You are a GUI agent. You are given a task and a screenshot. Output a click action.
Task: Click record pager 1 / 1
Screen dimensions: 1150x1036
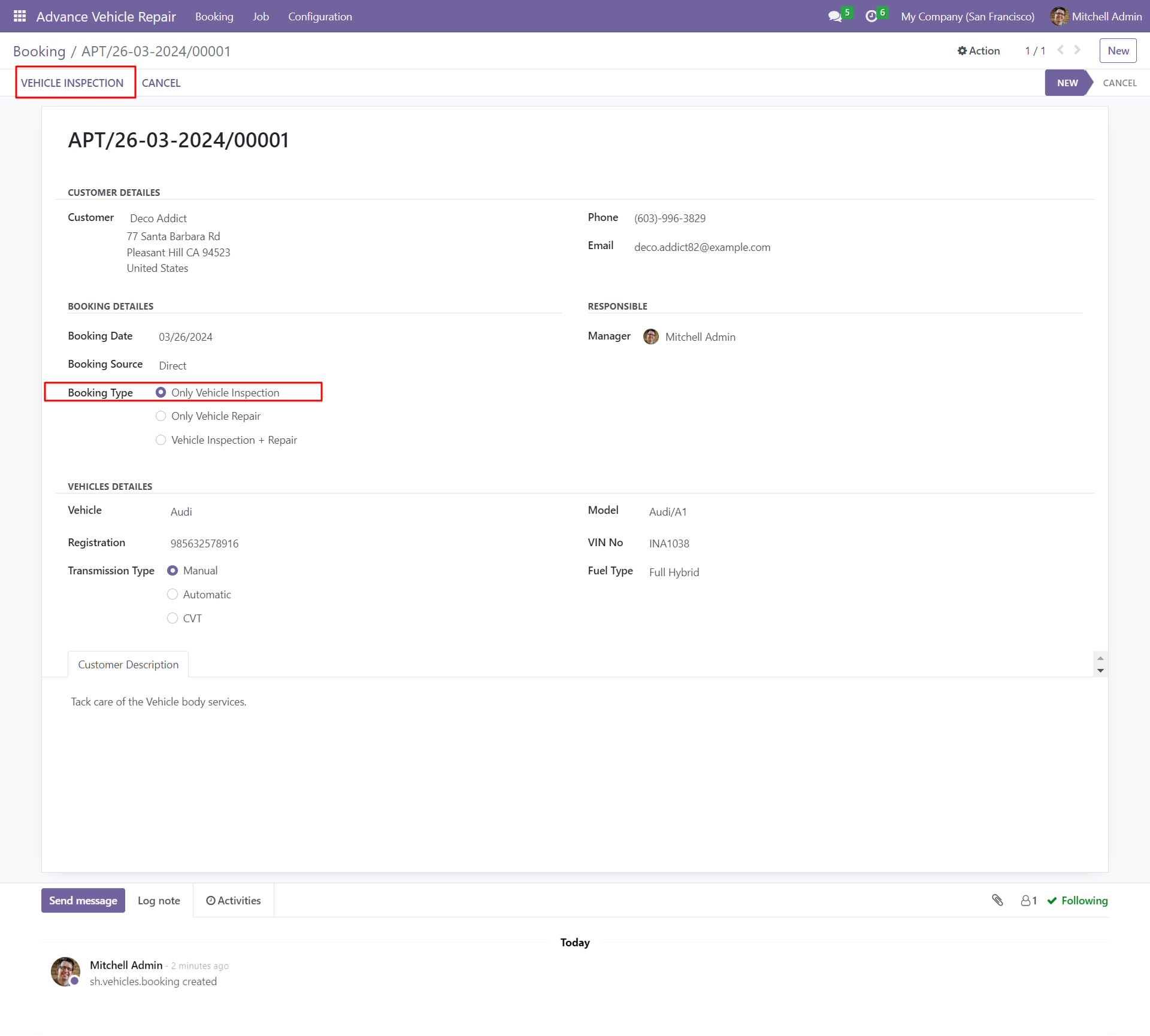(x=1035, y=51)
